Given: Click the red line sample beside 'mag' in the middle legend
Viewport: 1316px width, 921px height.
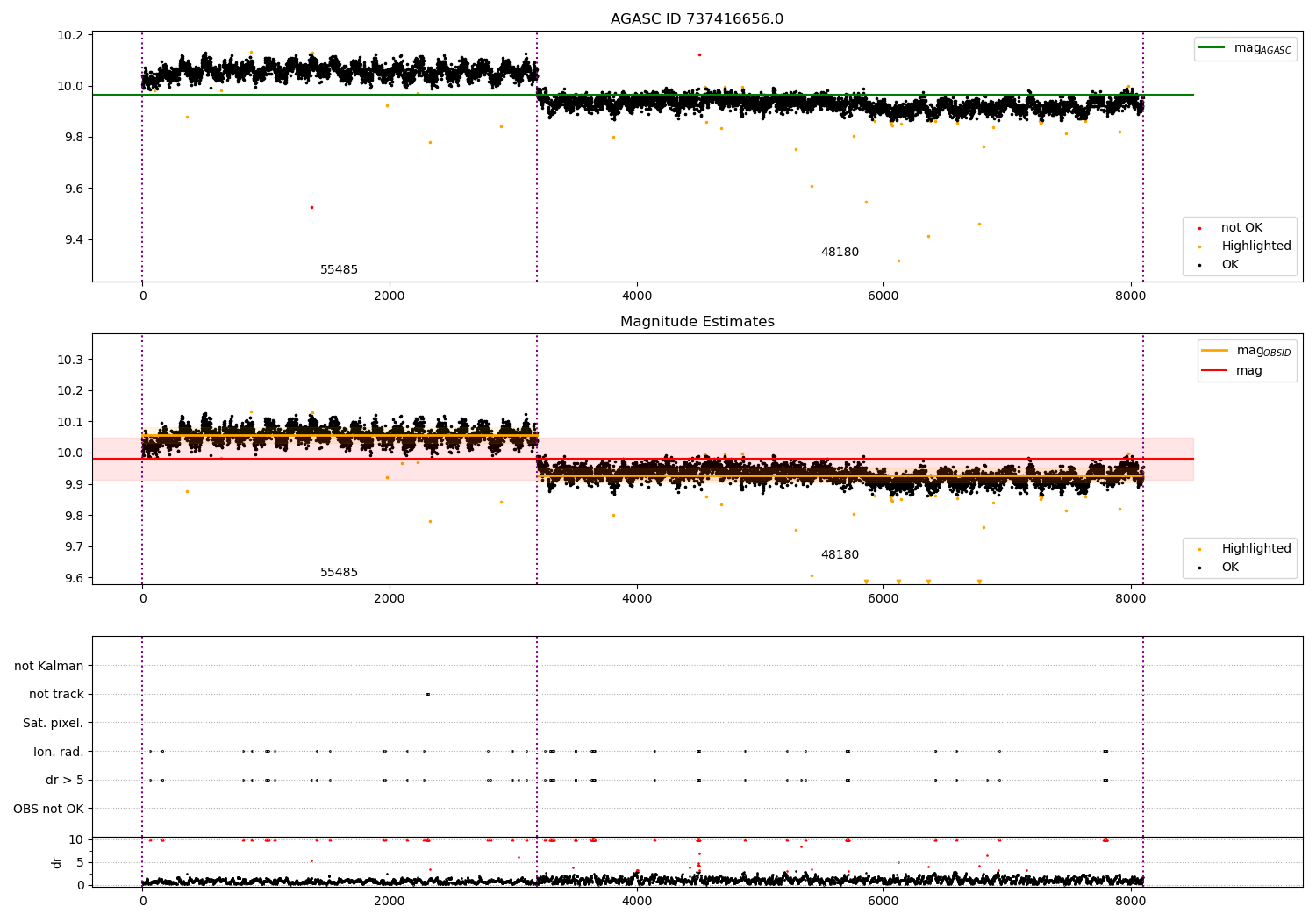Looking at the screenshot, I should pos(1215,371).
